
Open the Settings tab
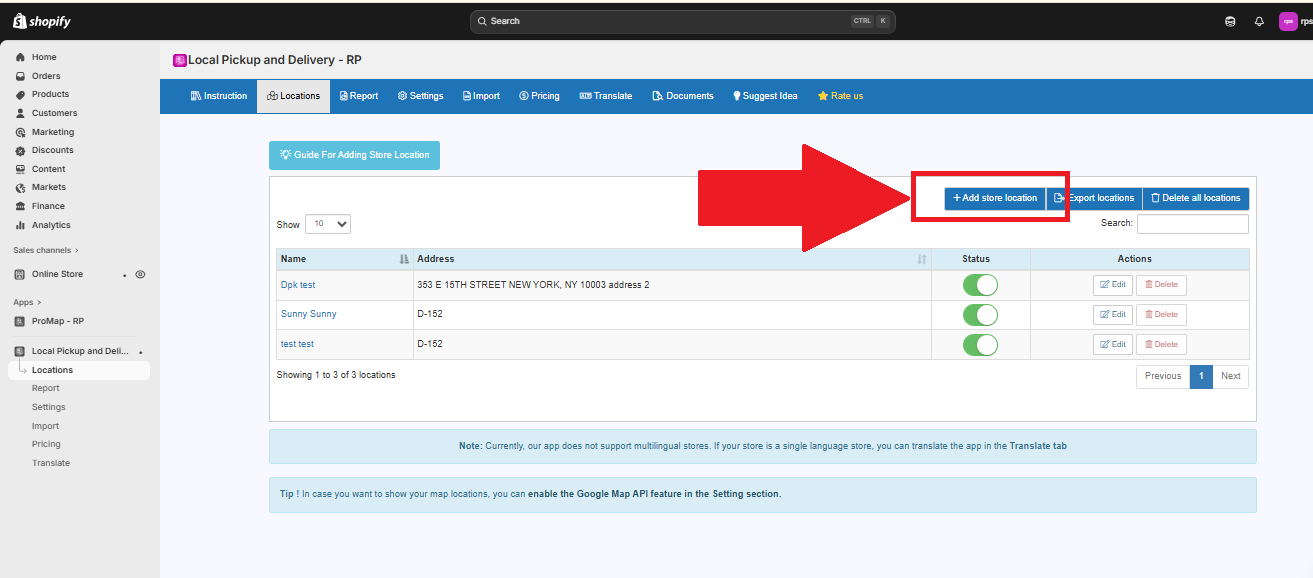(x=420, y=96)
